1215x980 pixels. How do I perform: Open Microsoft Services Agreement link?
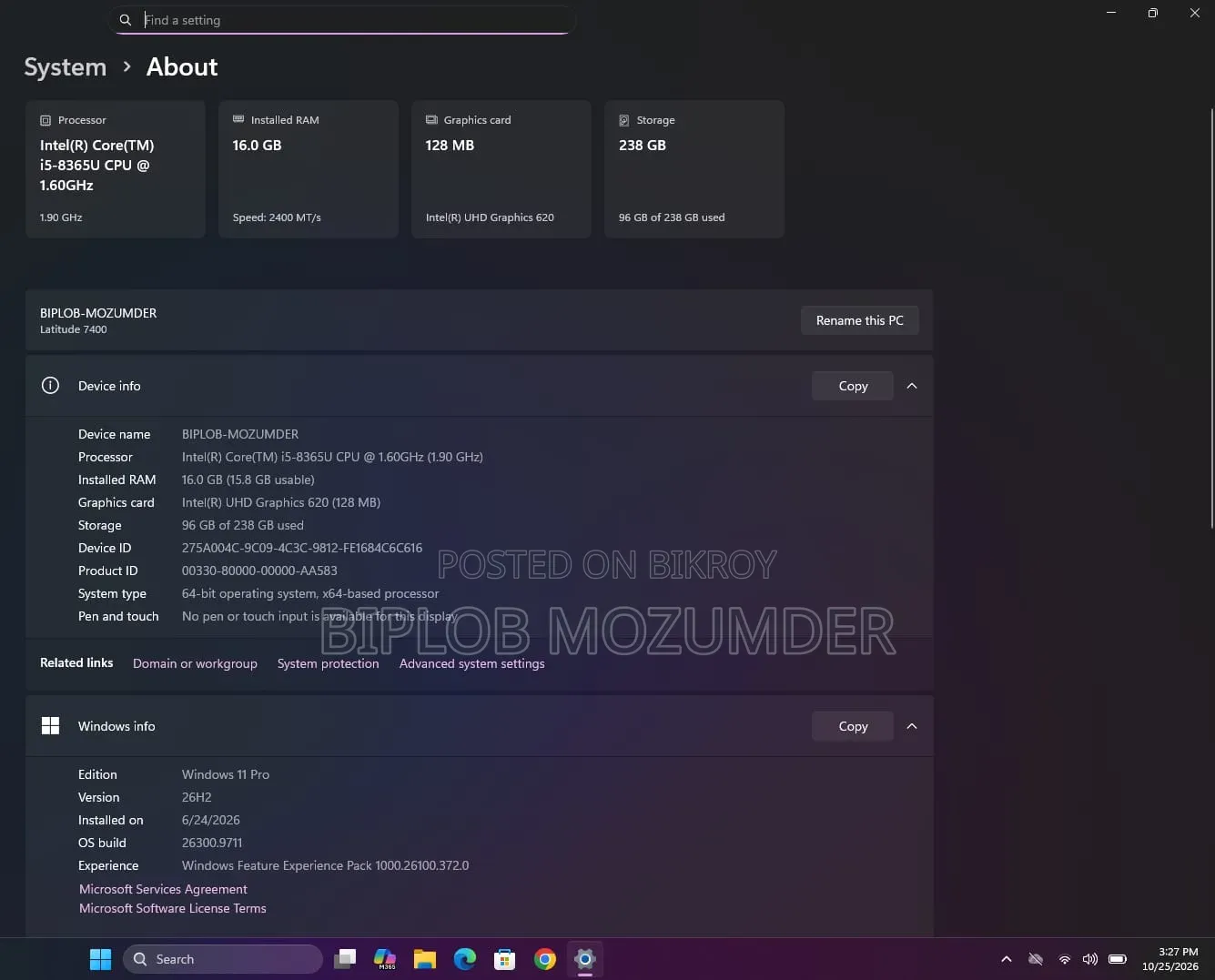click(x=163, y=889)
